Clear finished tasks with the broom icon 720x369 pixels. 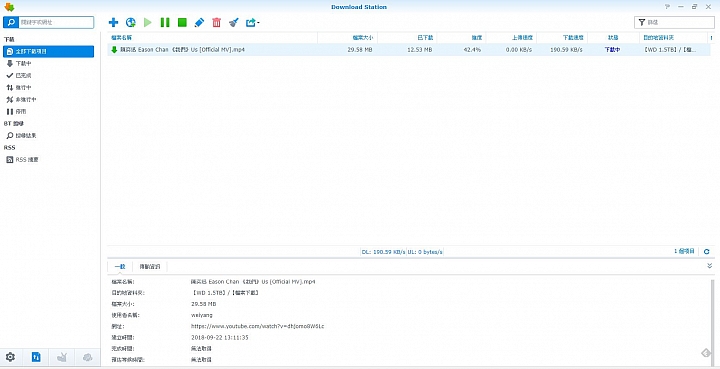[234, 22]
